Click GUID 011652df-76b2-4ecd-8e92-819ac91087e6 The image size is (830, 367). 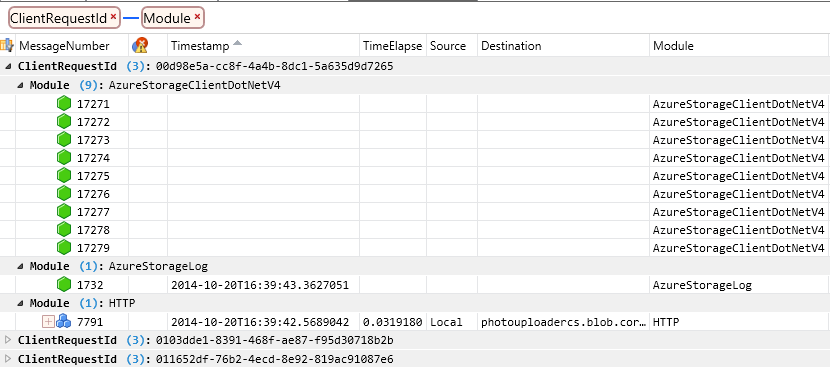click(274, 359)
